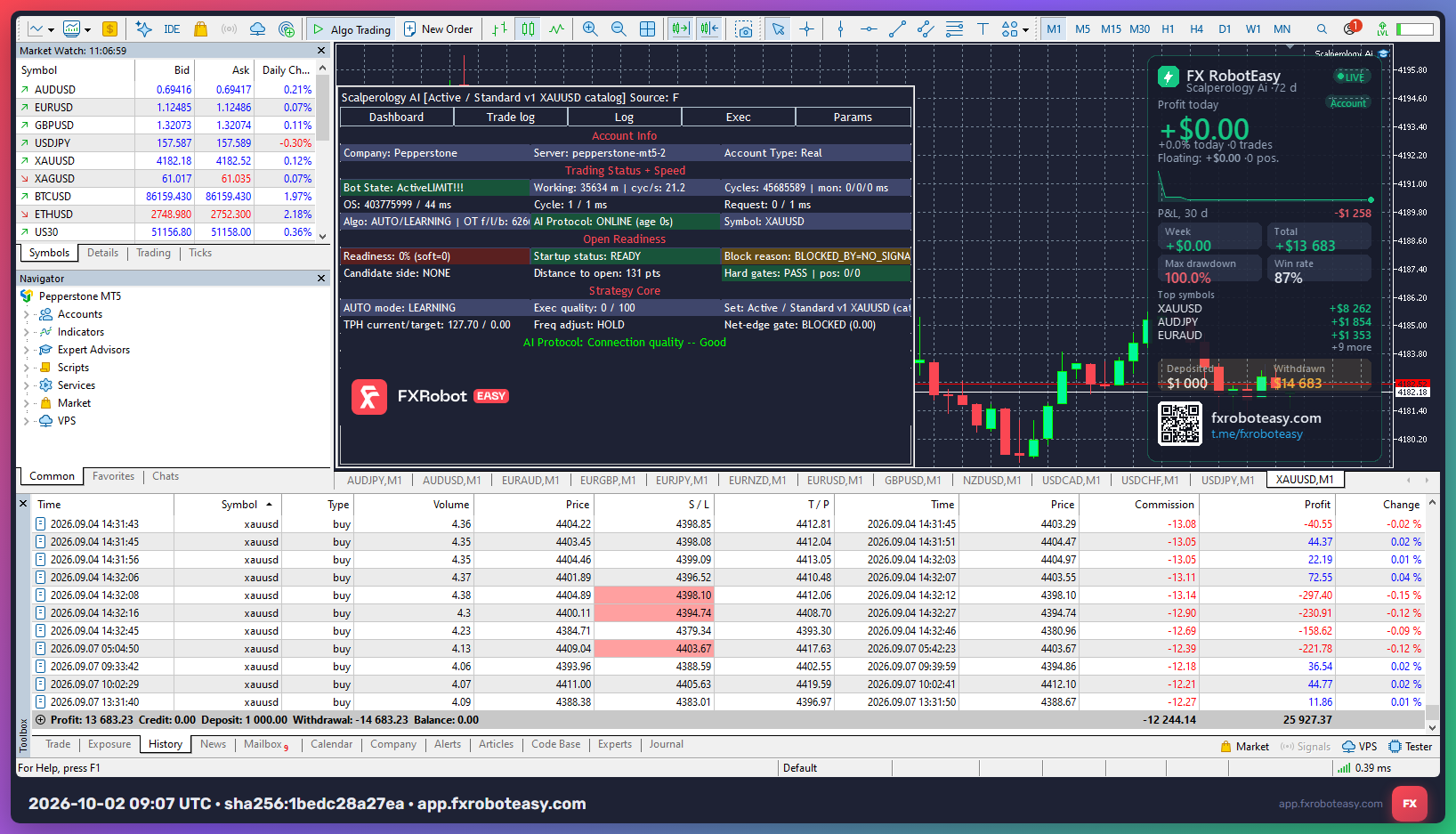
Task: Expand the Accounts node in Navigator
Action: [x=26, y=314]
